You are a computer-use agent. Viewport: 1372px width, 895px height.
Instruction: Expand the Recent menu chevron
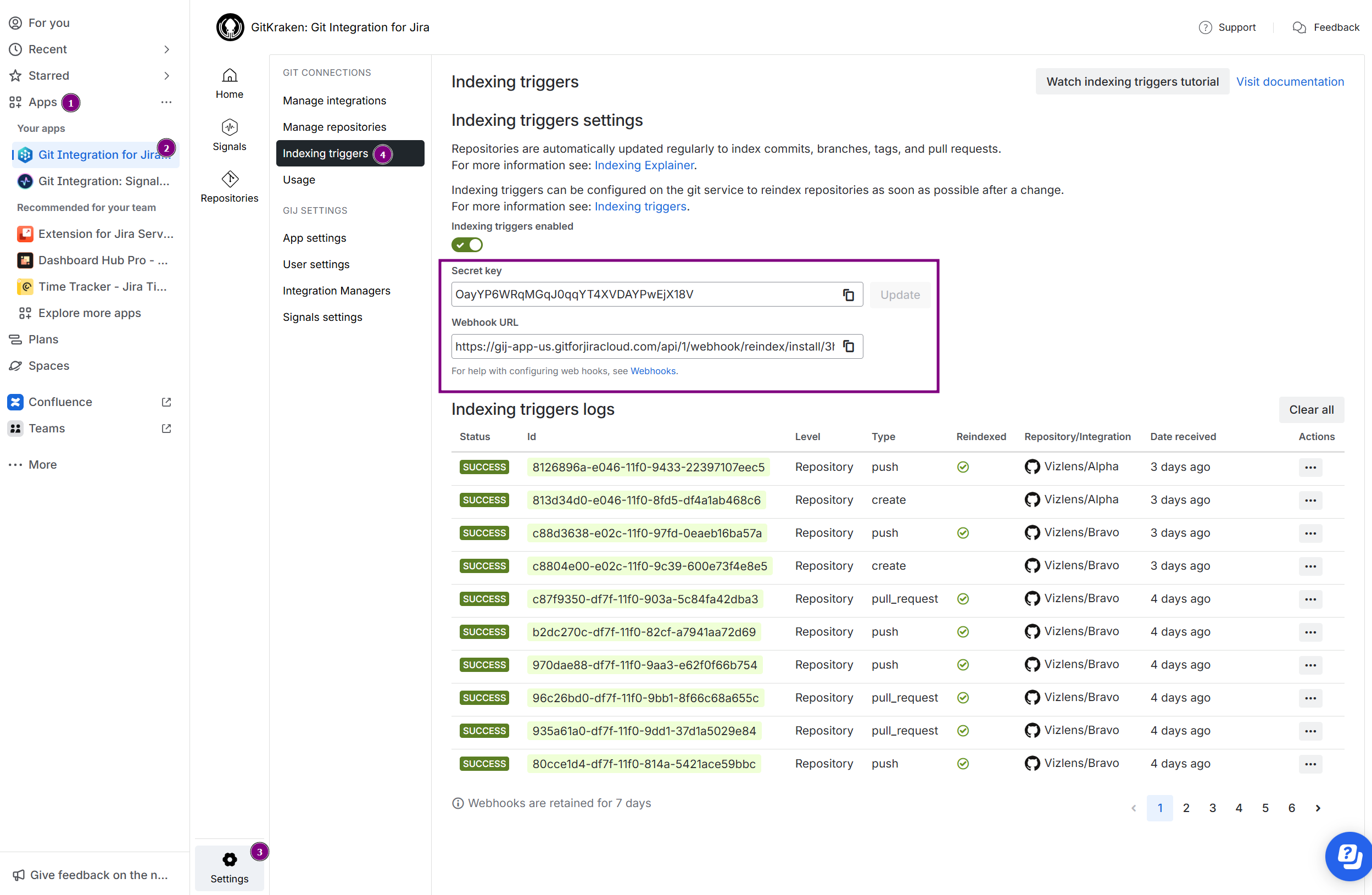166,49
